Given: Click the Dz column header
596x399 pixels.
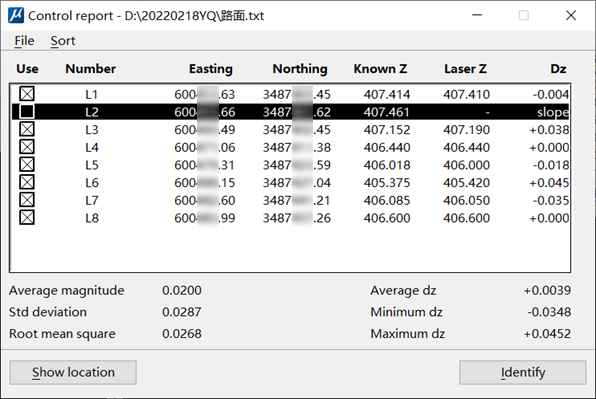Looking at the screenshot, I should [558, 69].
